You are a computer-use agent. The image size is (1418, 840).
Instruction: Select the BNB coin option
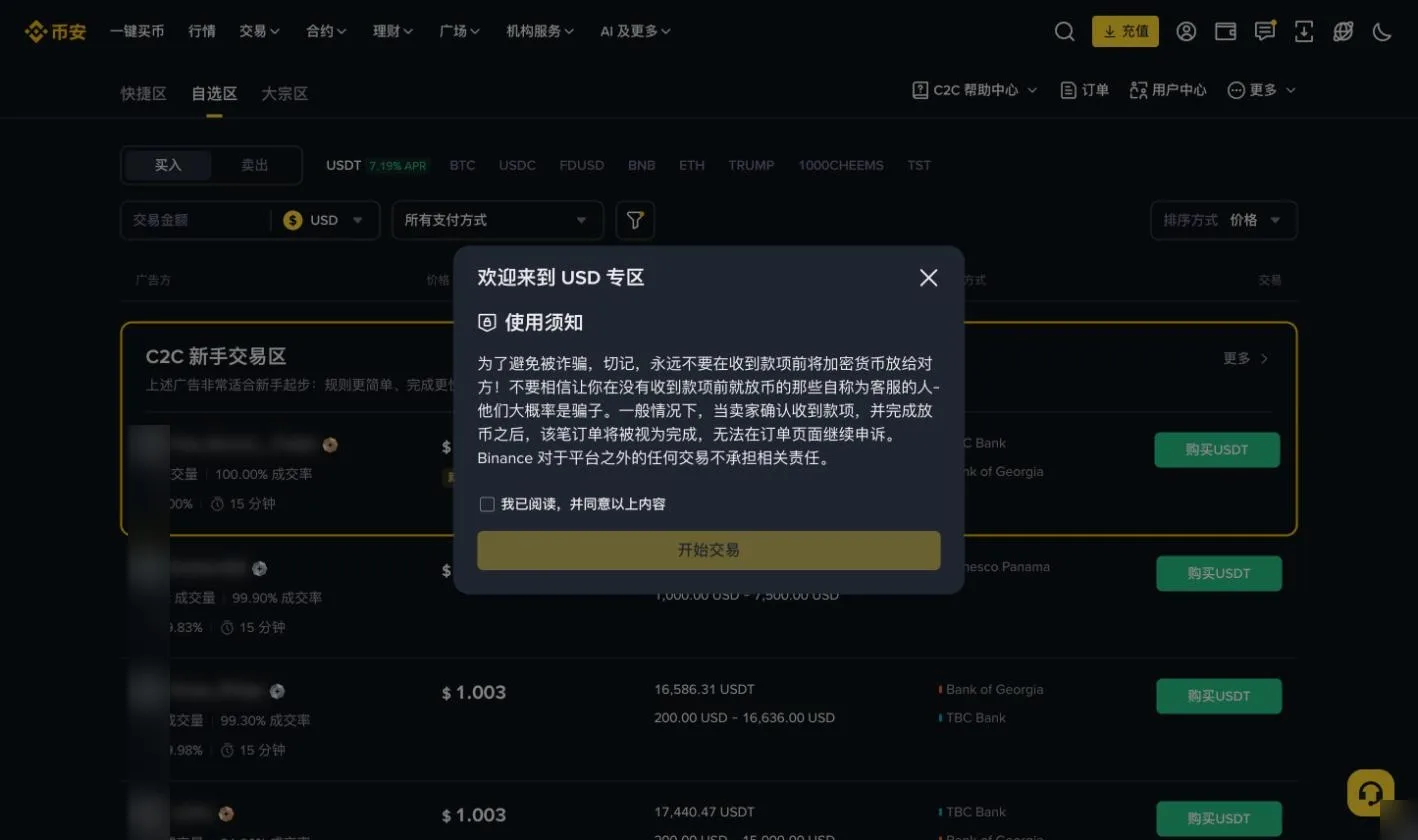(642, 165)
